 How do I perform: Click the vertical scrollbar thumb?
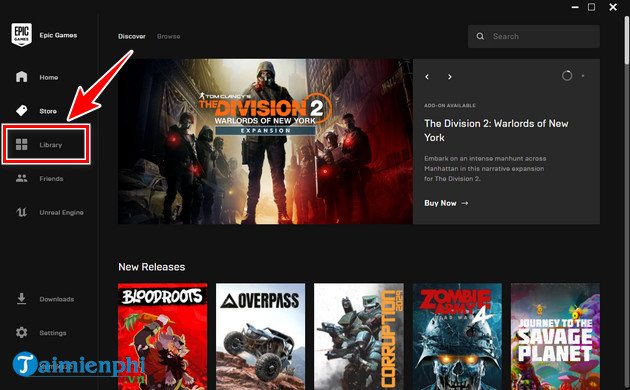[627, 40]
